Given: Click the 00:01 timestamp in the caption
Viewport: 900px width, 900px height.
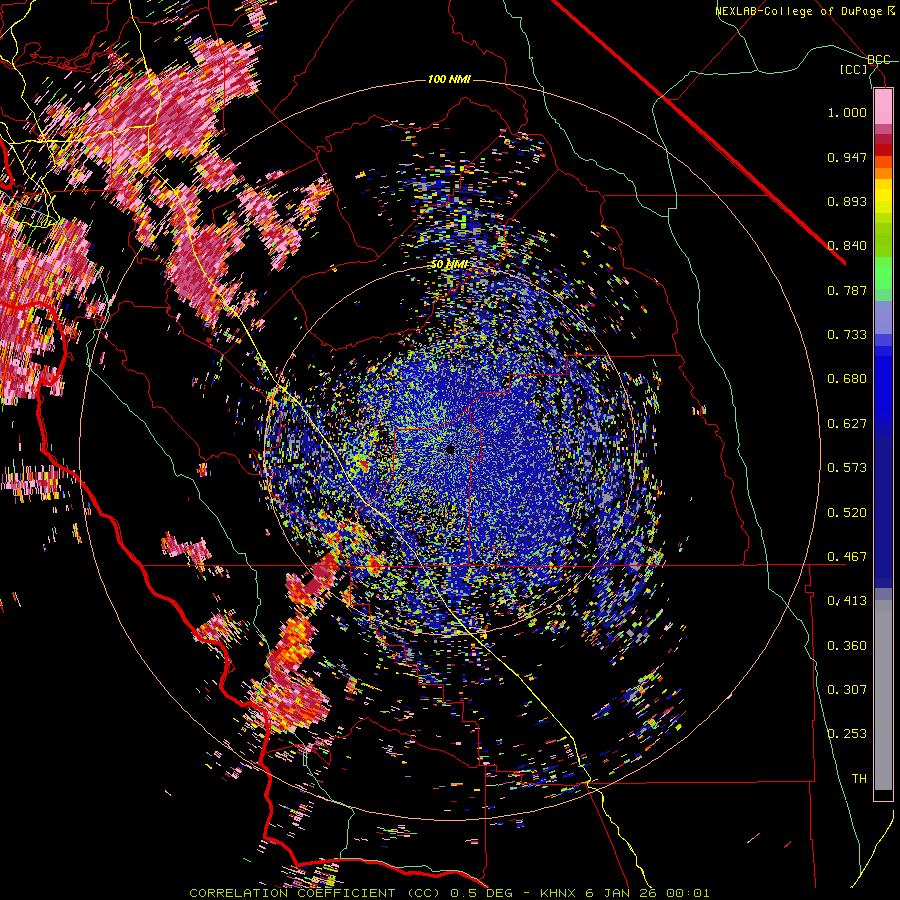Looking at the screenshot, I should [688, 893].
